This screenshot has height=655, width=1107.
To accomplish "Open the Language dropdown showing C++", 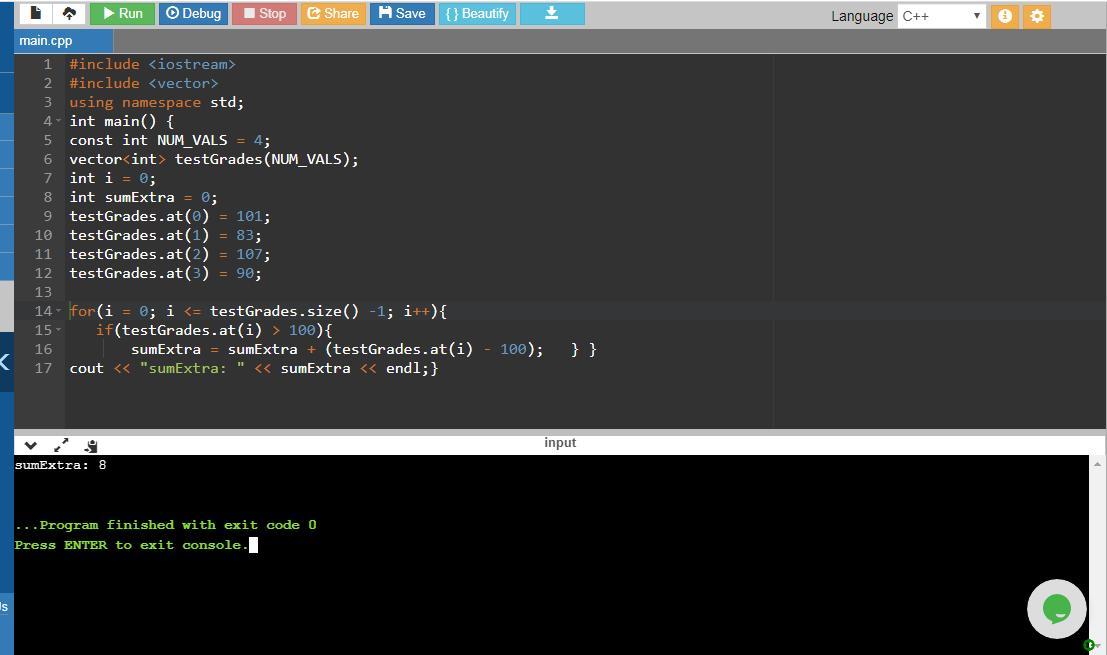I will [x=941, y=16].
